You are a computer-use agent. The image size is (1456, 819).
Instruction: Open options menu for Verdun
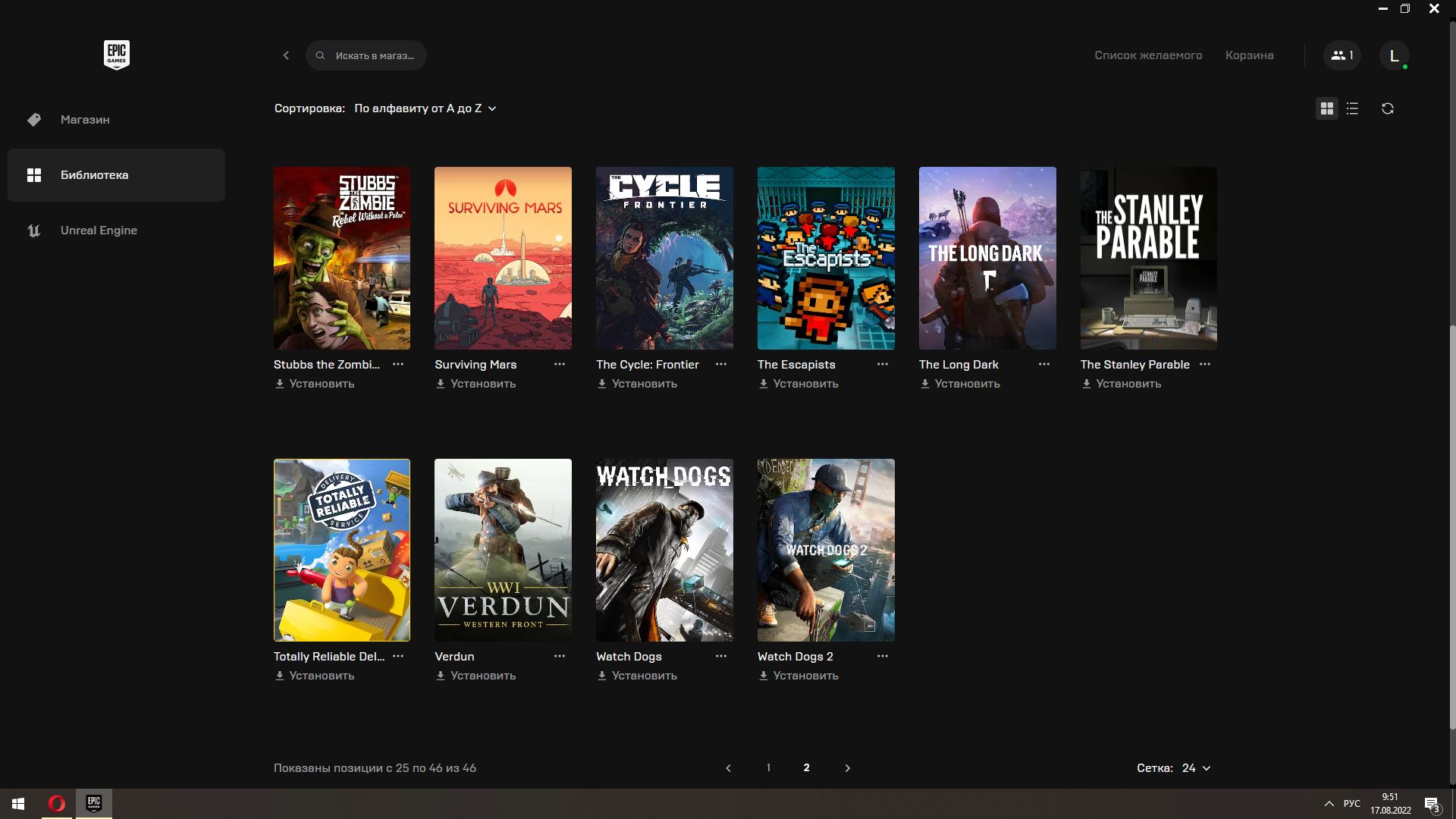(x=560, y=656)
